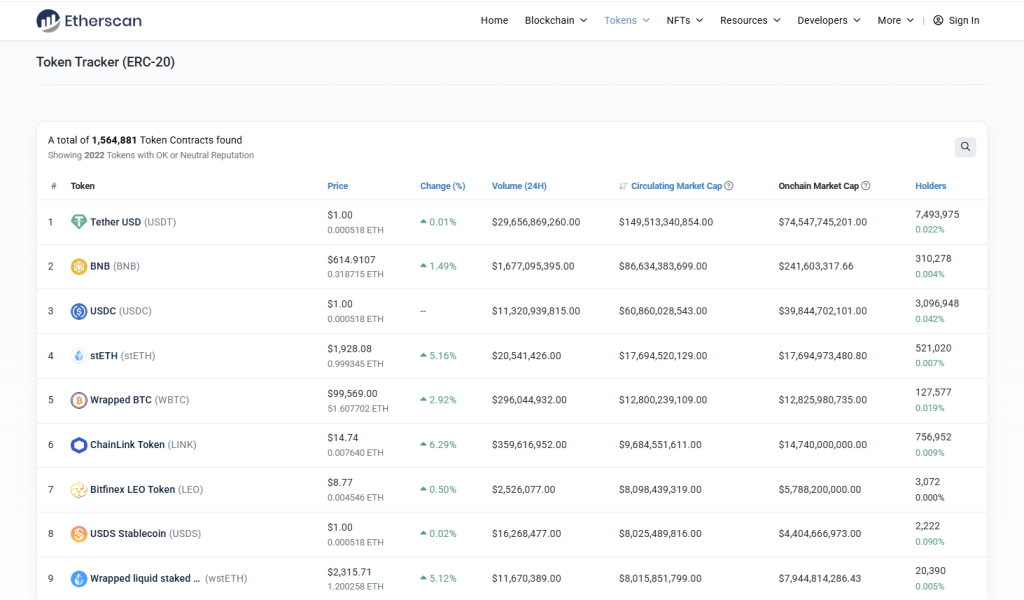Expand the Tokens dropdown menu

(x=627, y=20)
